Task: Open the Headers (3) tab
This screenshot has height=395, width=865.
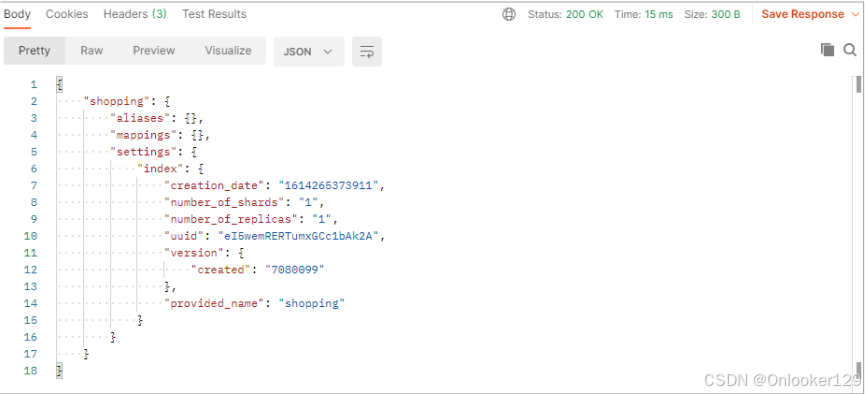Action: tap(135, 14)
